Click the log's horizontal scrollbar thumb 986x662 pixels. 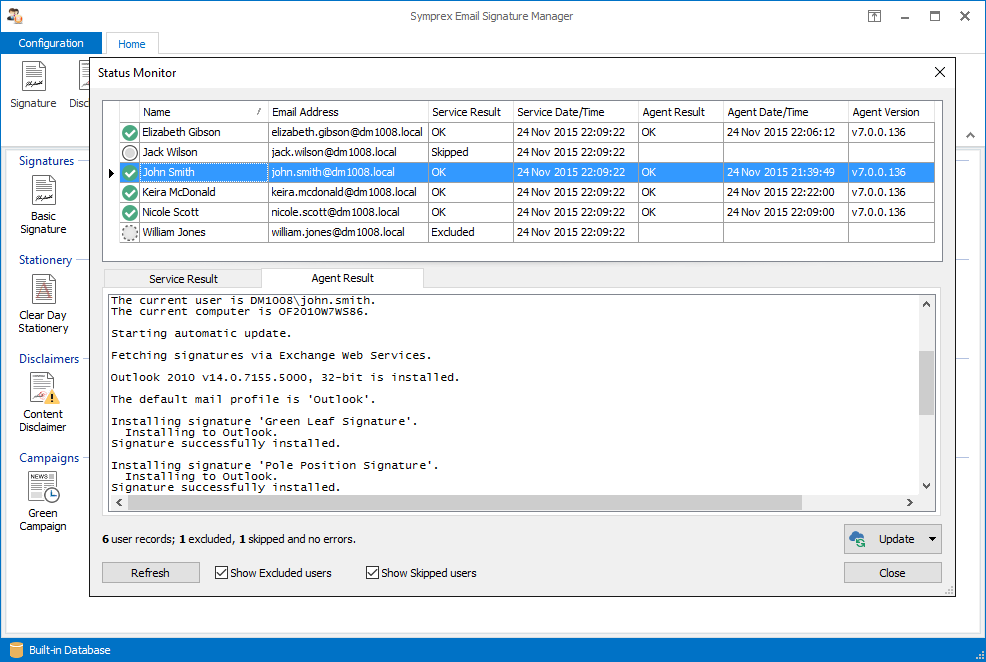pos(465,502)
